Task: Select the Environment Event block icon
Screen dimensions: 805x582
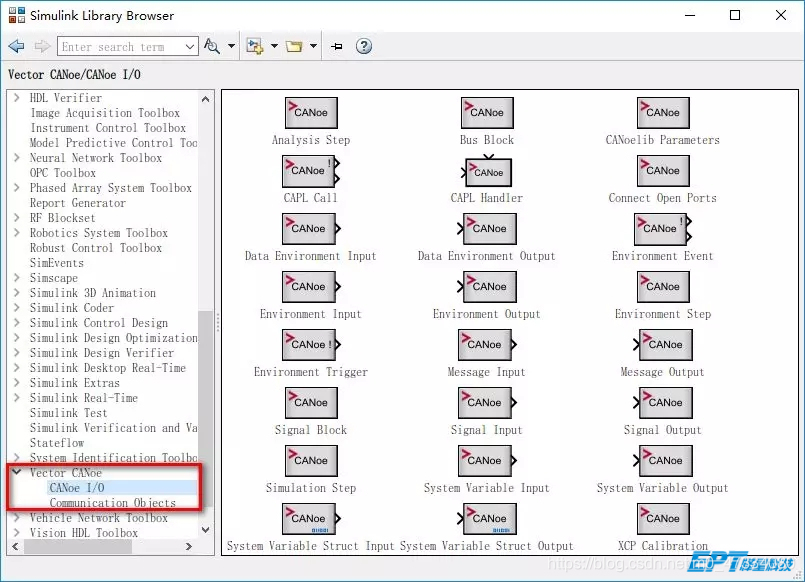Action: point(663,229)
